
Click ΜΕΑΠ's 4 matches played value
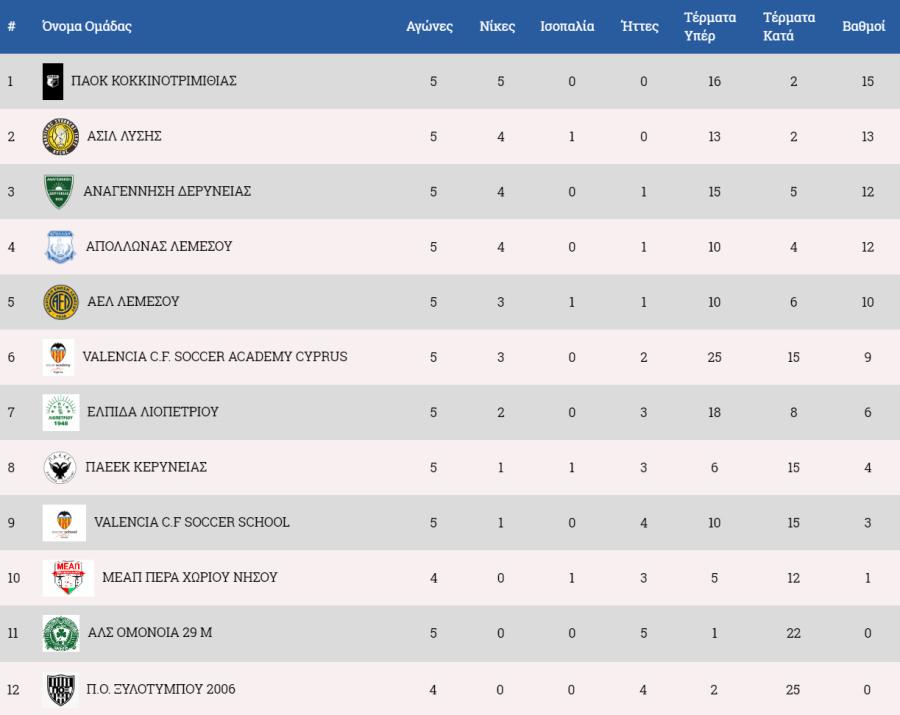[433, 578]
